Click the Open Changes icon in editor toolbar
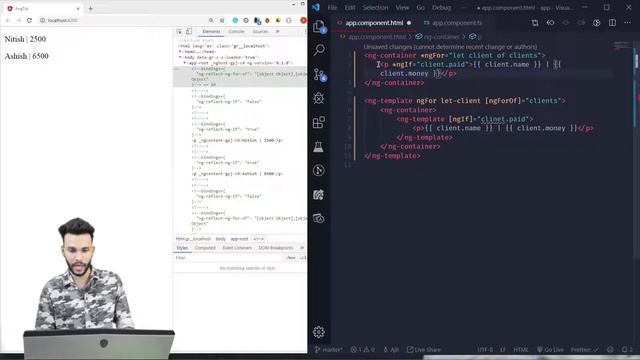Viewport: 640px width, 360px height. [535, 23]
